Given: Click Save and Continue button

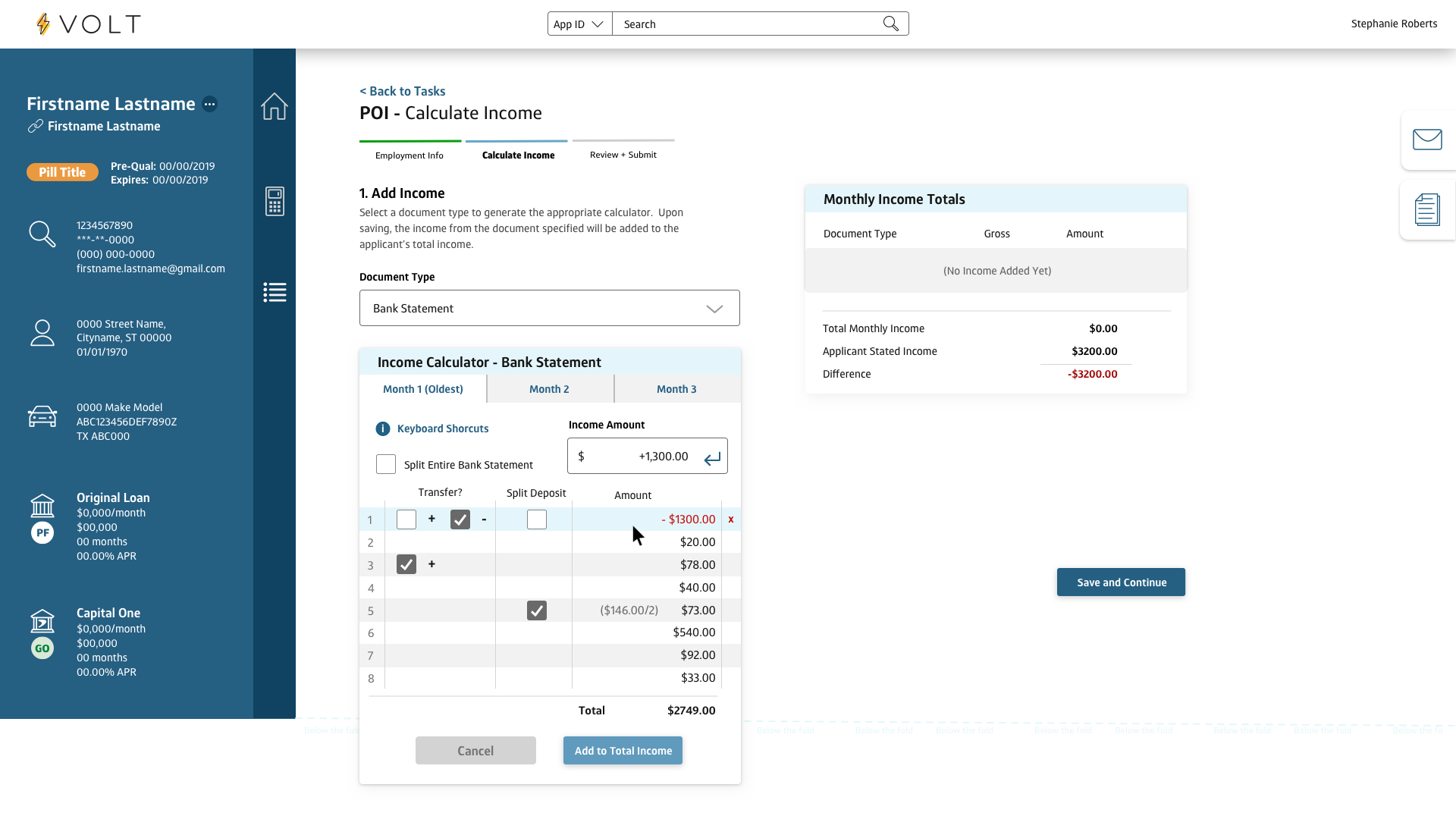Looking at the screenshot, I should pos(1122,582).
